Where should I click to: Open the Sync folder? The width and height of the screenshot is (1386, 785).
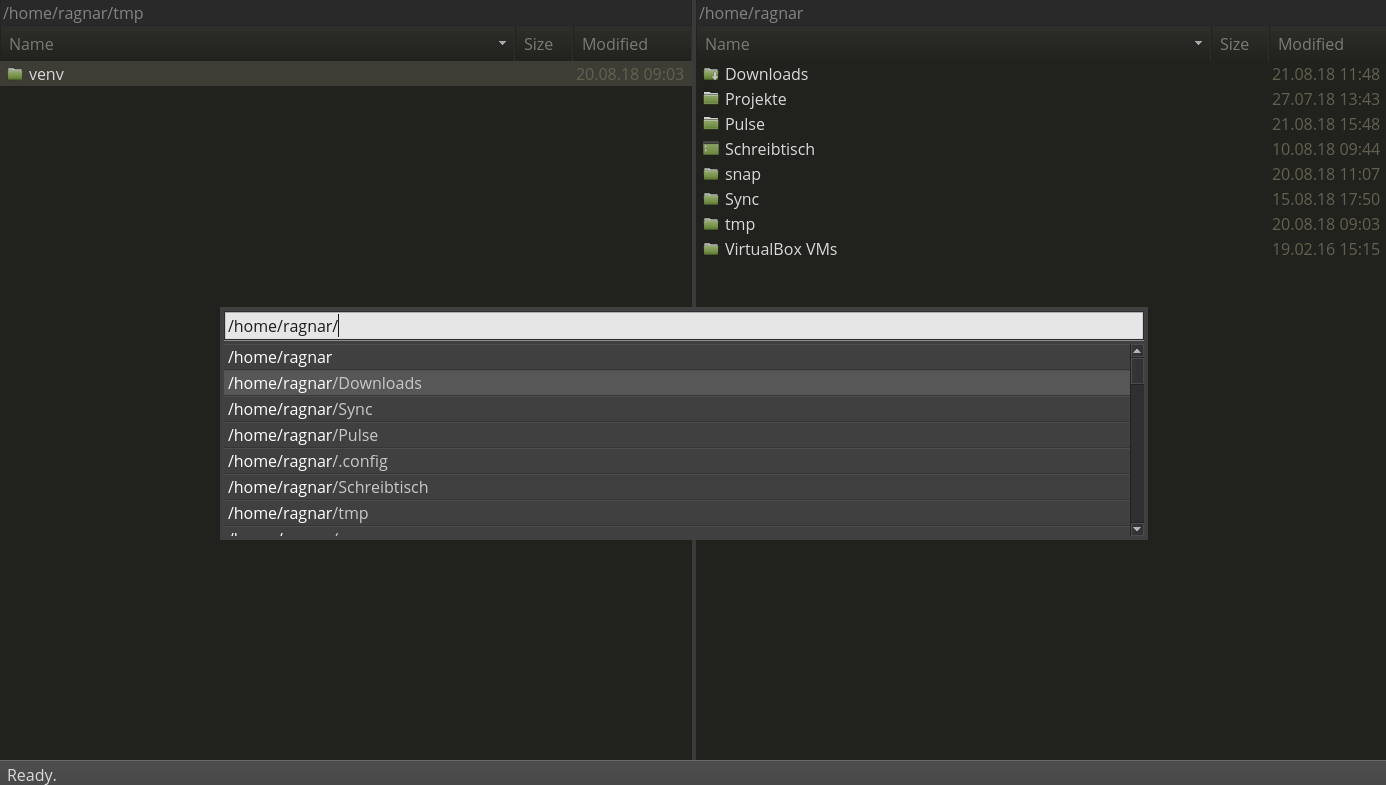(742, 199)
